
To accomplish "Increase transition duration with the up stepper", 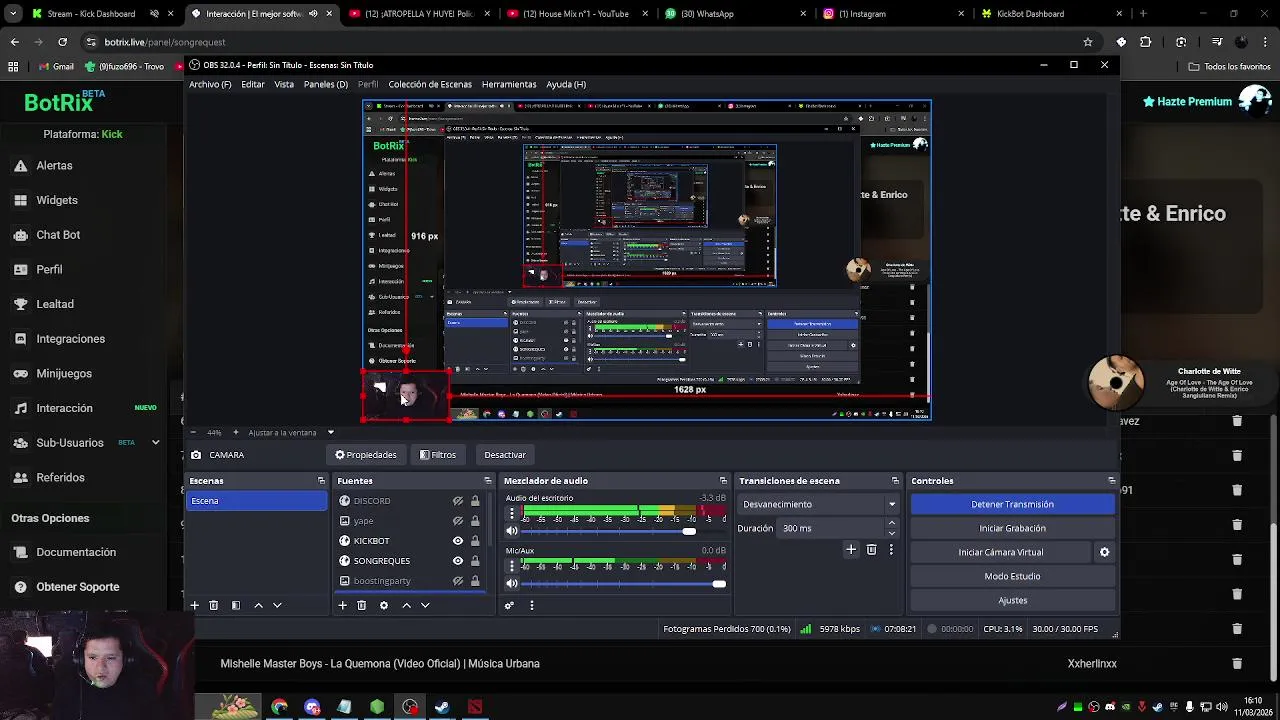I will 892,524.
